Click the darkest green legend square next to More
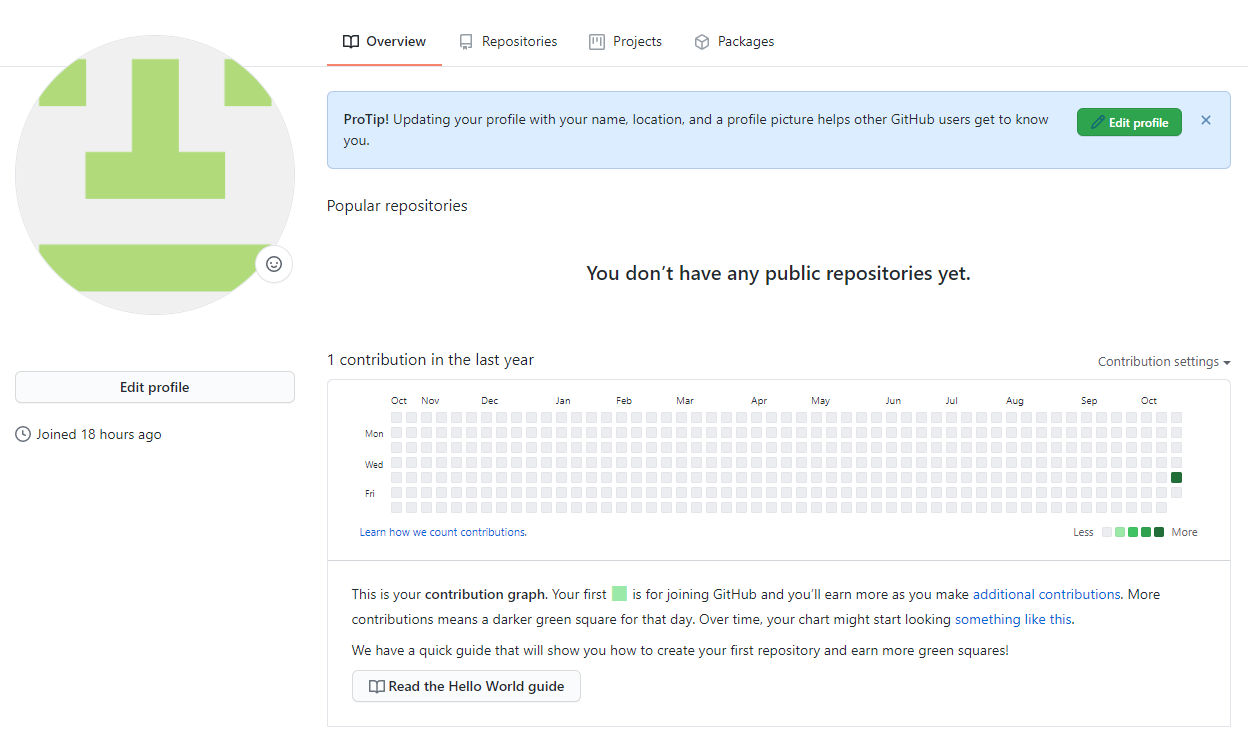This screenshot has width=1248, height=731. (x=1159, y=532)
